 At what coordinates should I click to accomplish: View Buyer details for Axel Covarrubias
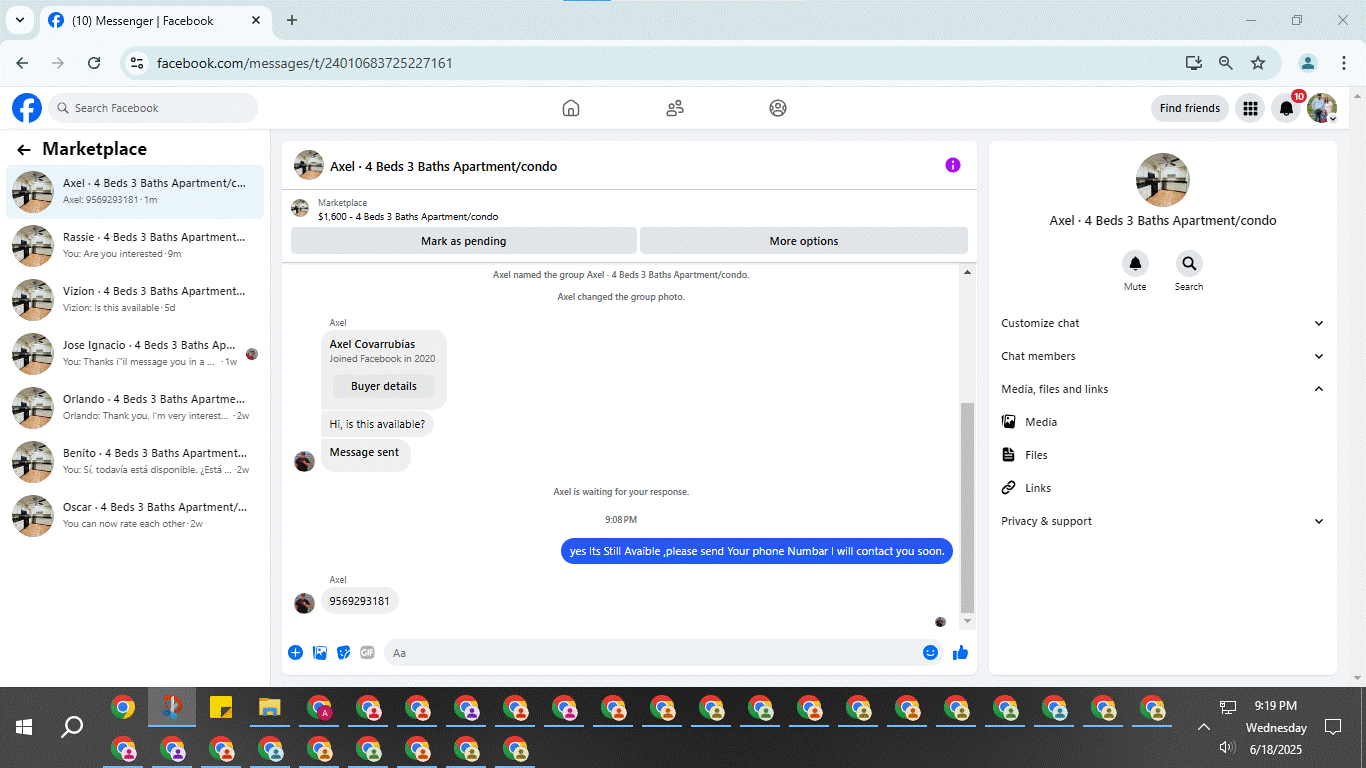click(384, 386)
